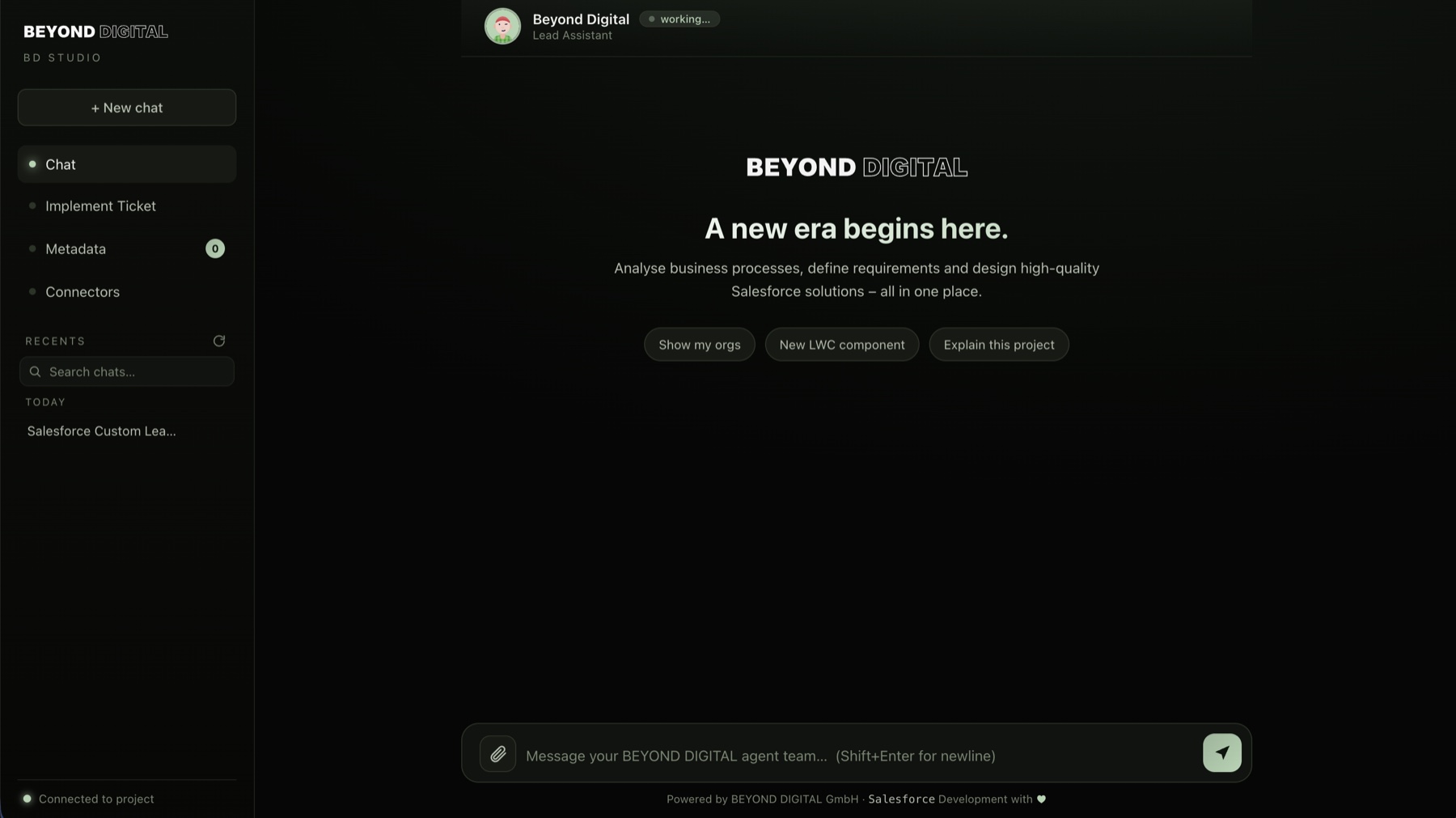This screenshot has height=818, width=1456.
Task: Click the Beyond Digital sidebar logo
Action: pyautogui.click(x=95, y=32)
